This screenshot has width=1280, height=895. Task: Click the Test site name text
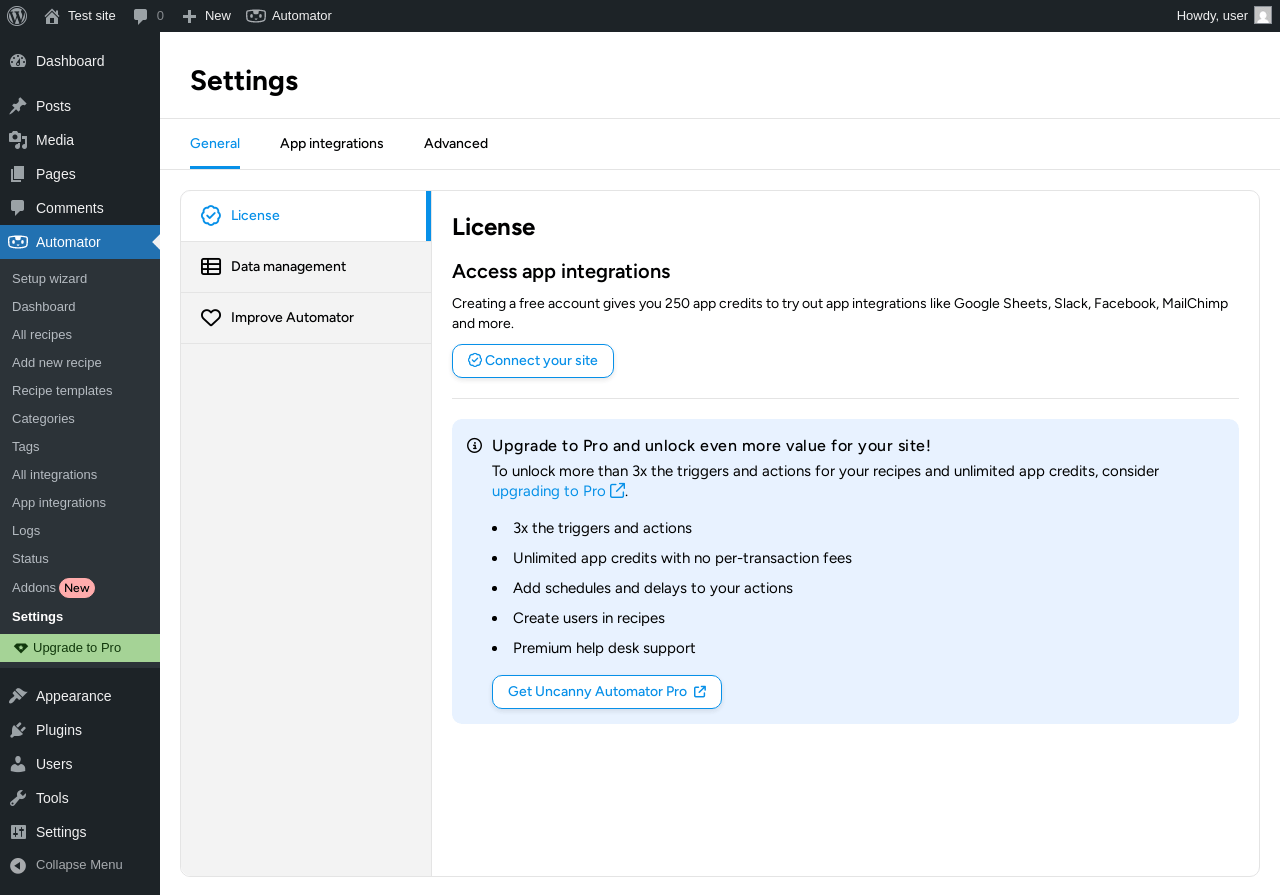click(x=92, y=16)
